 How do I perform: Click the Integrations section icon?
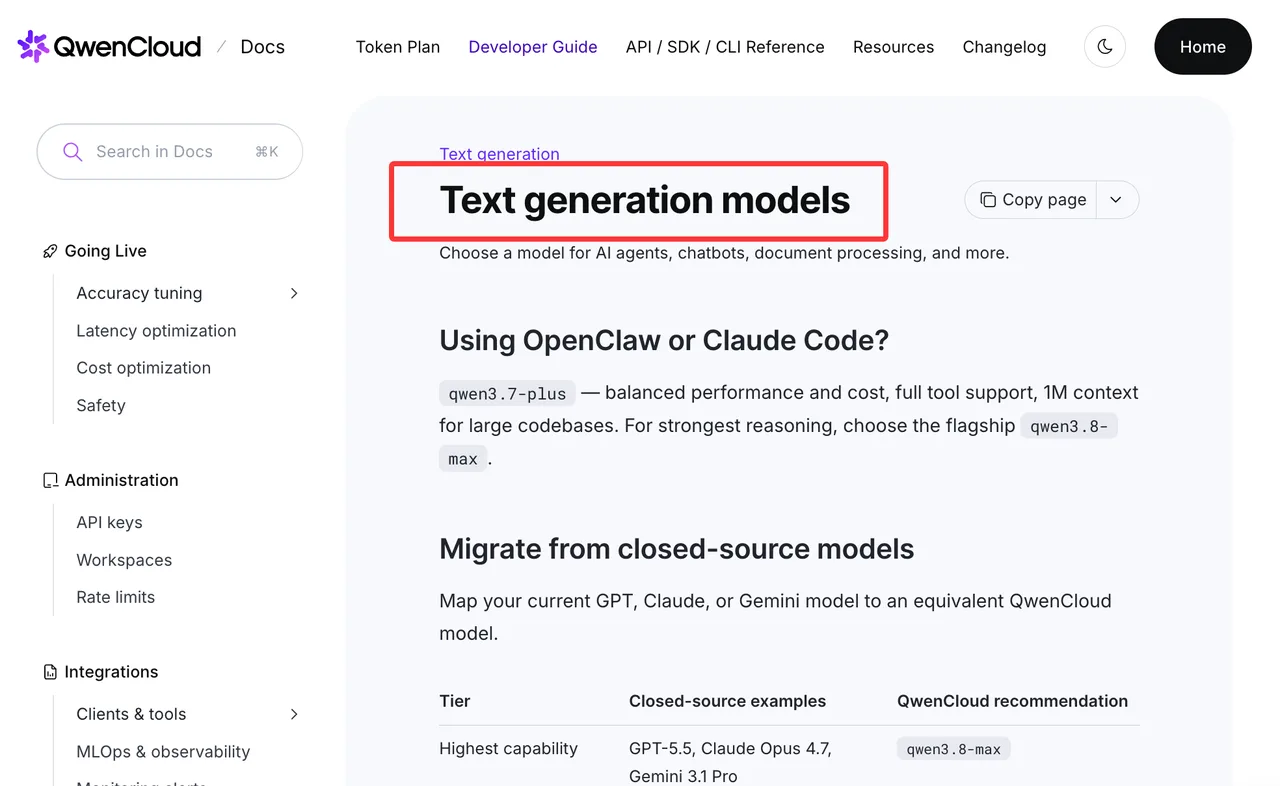[x=50, y=673]
